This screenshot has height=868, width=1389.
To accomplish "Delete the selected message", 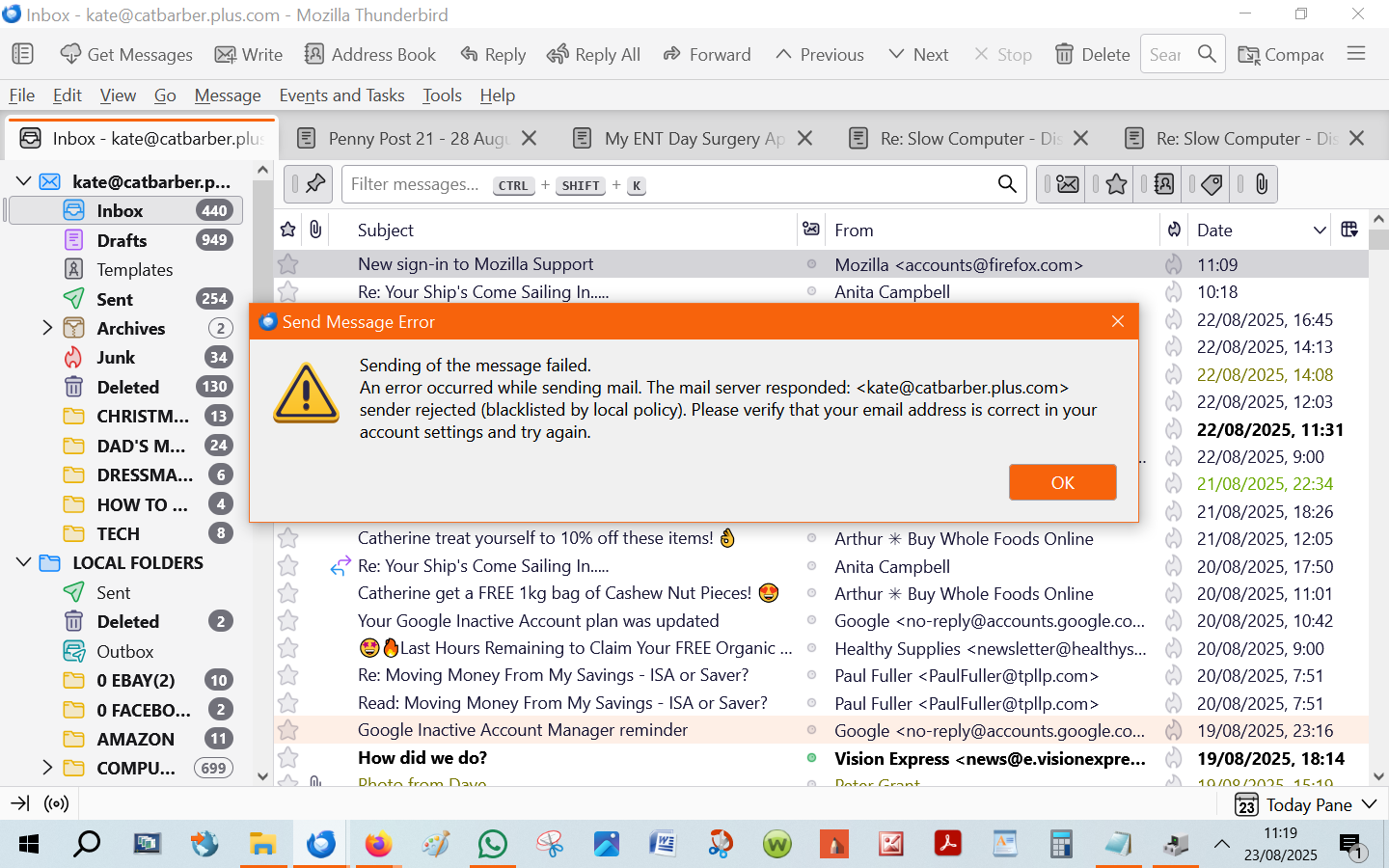I will 1092,54.
